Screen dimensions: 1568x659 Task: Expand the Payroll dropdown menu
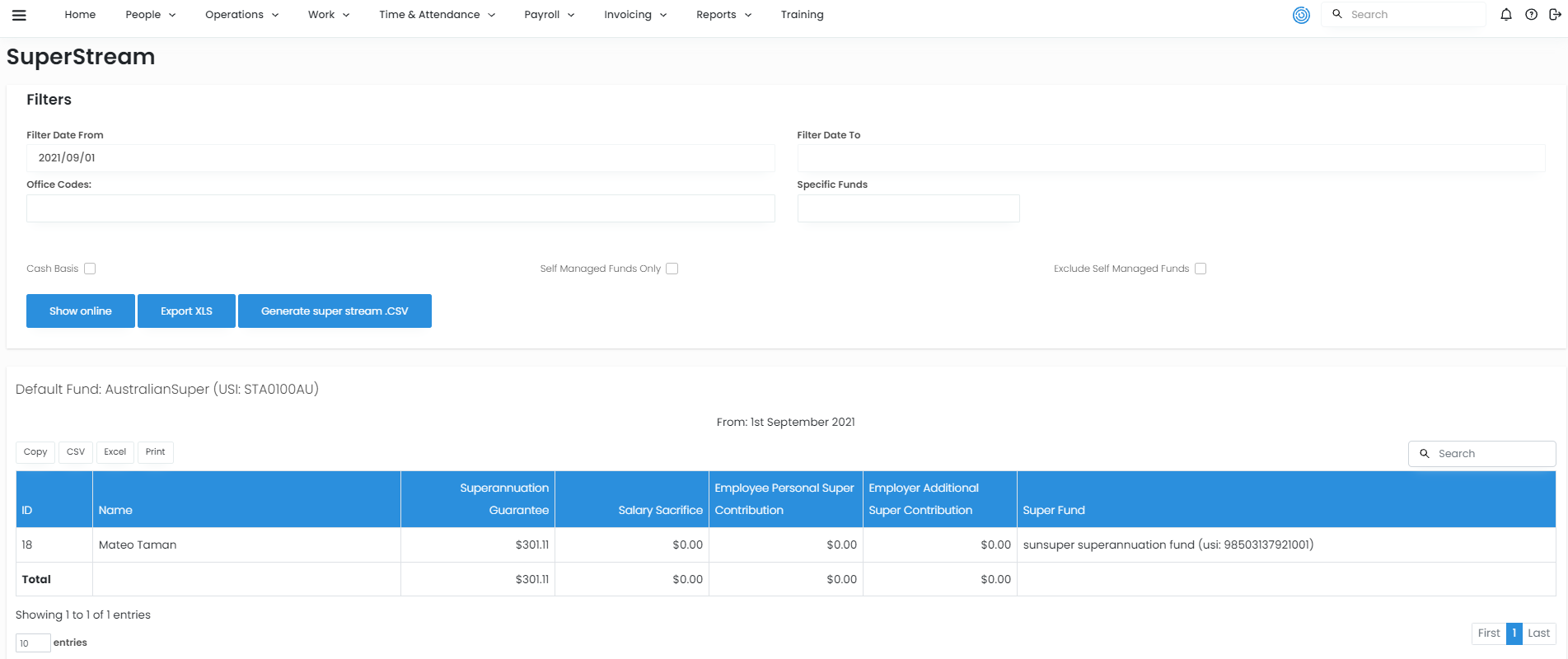[x=549, y=15]
